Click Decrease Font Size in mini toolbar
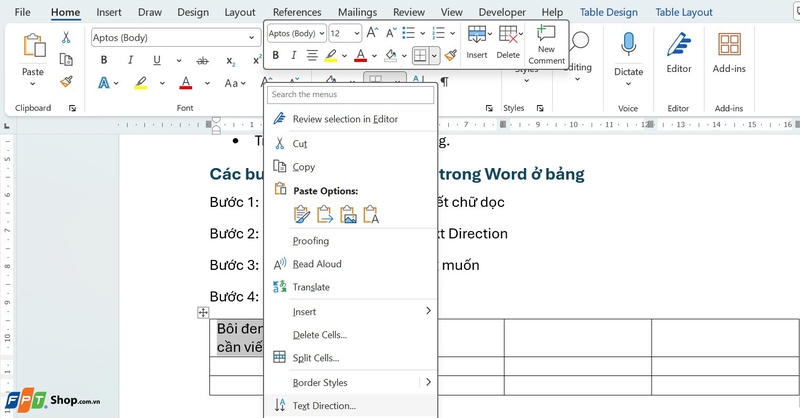Screen dimensions: 800x418 point(391,34)
